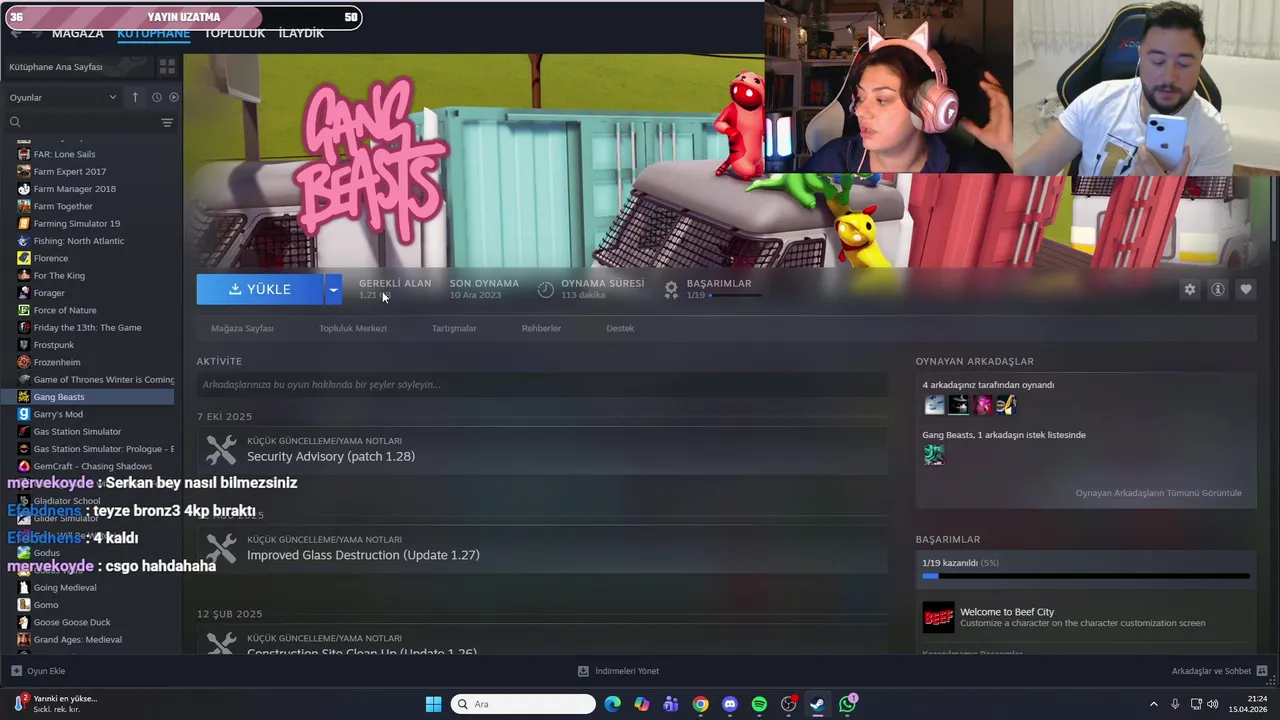Click the Improved Glass Destruction update icon
1280x720 pixels.
point(221,548)
